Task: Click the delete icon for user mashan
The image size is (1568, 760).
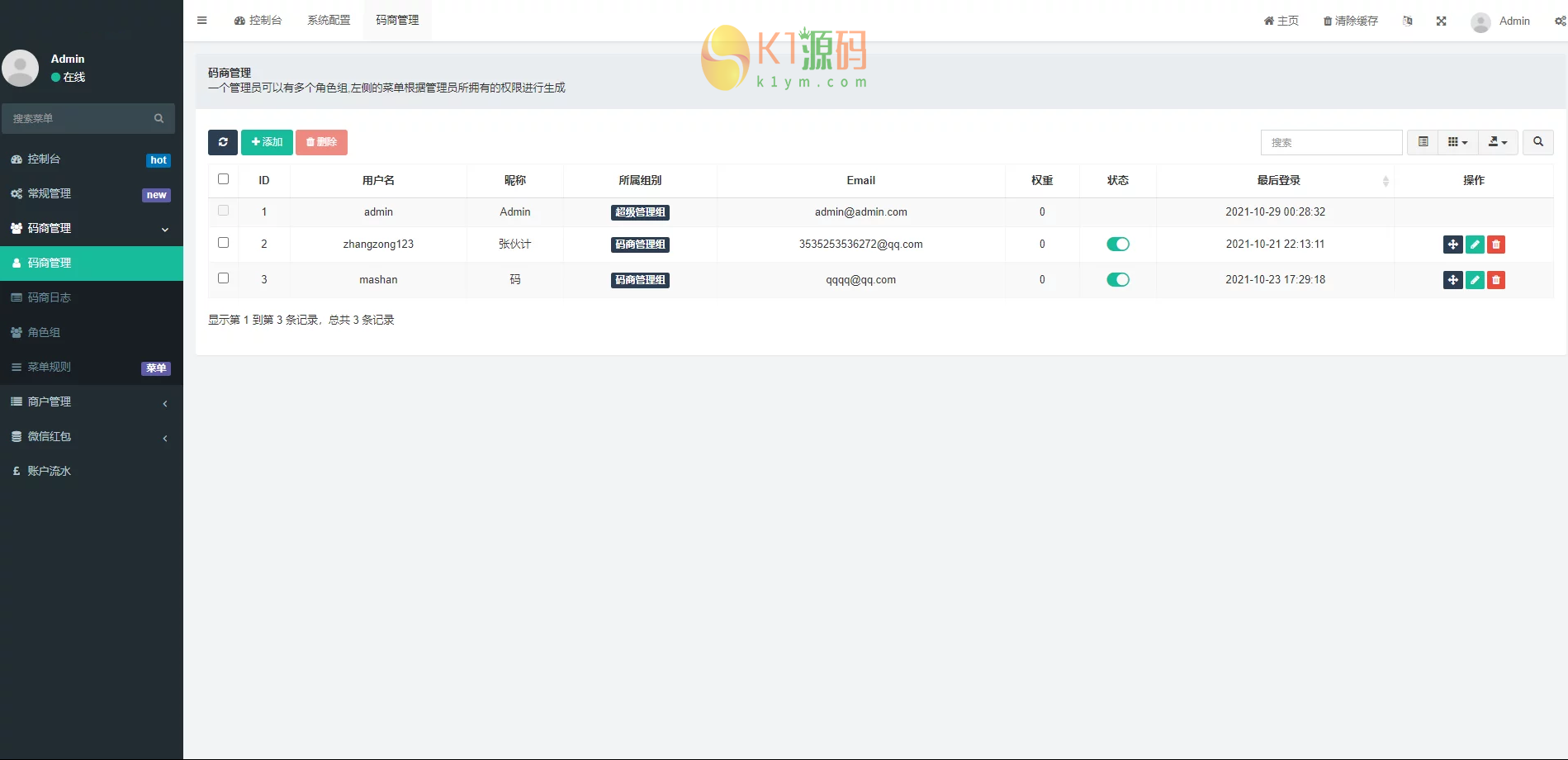Action: [x=1496, y=280]
